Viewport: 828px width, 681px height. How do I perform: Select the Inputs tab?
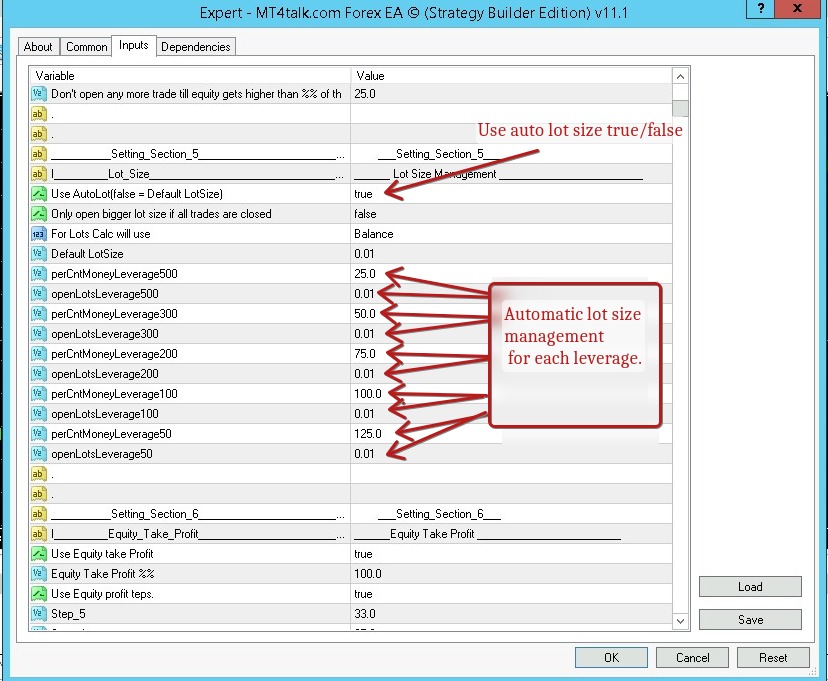(134, 45)
